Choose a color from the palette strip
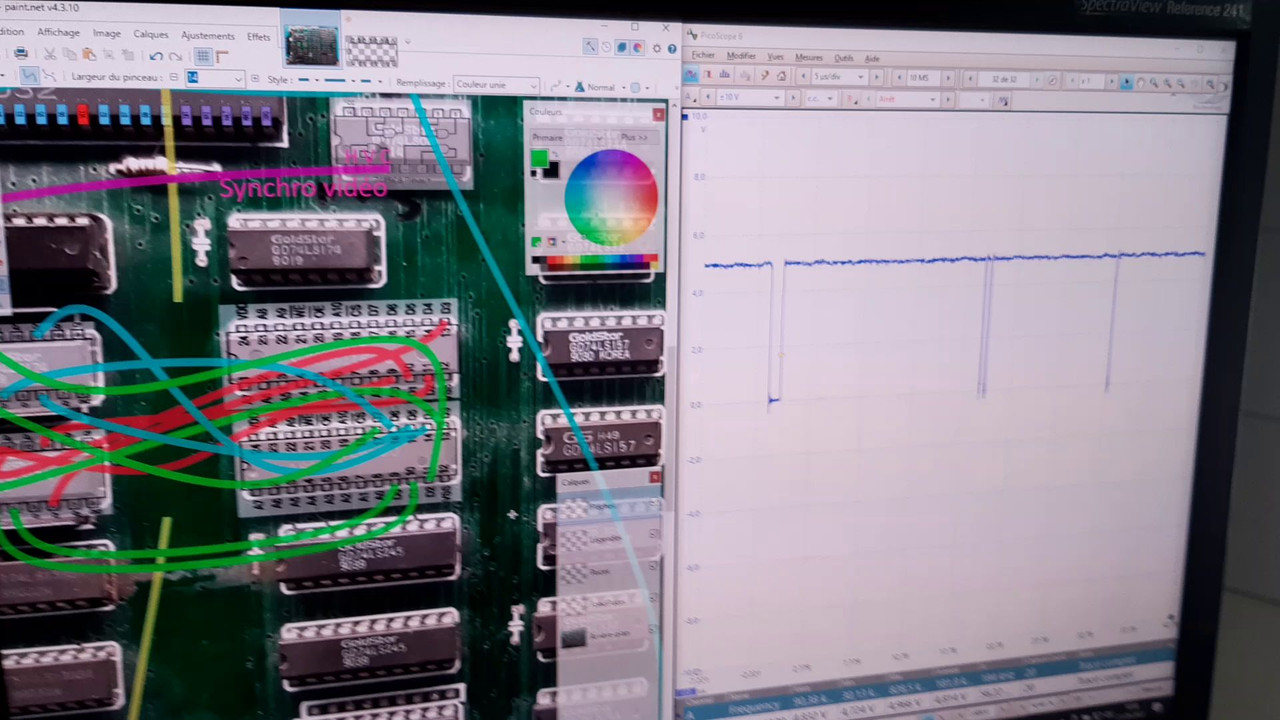Screen dimensions: 1280x720 594,262
